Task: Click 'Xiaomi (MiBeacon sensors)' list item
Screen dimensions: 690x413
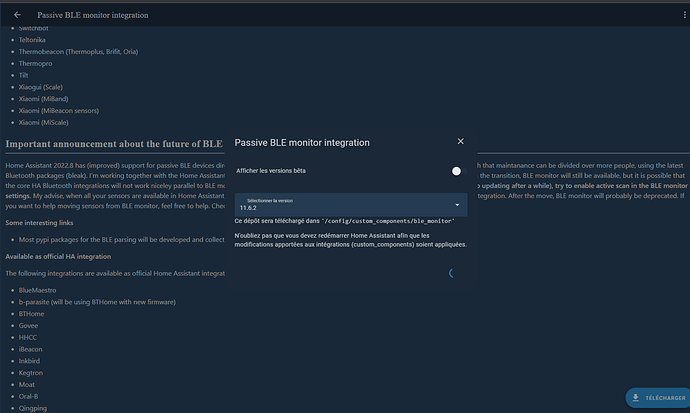Action: coord(59,111)
